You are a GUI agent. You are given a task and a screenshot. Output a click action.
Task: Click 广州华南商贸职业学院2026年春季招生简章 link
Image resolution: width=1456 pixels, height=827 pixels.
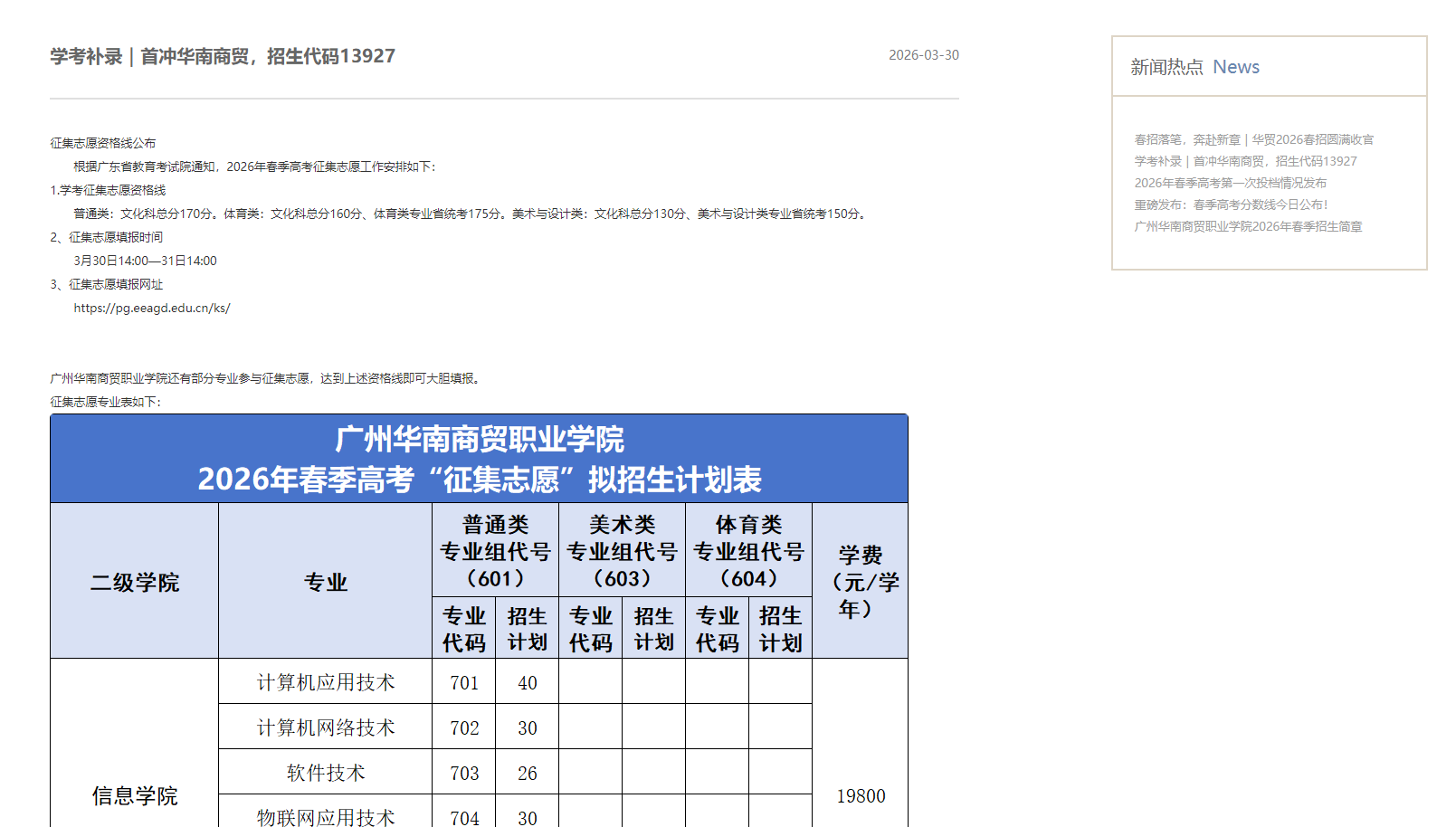coord(1249,227)
